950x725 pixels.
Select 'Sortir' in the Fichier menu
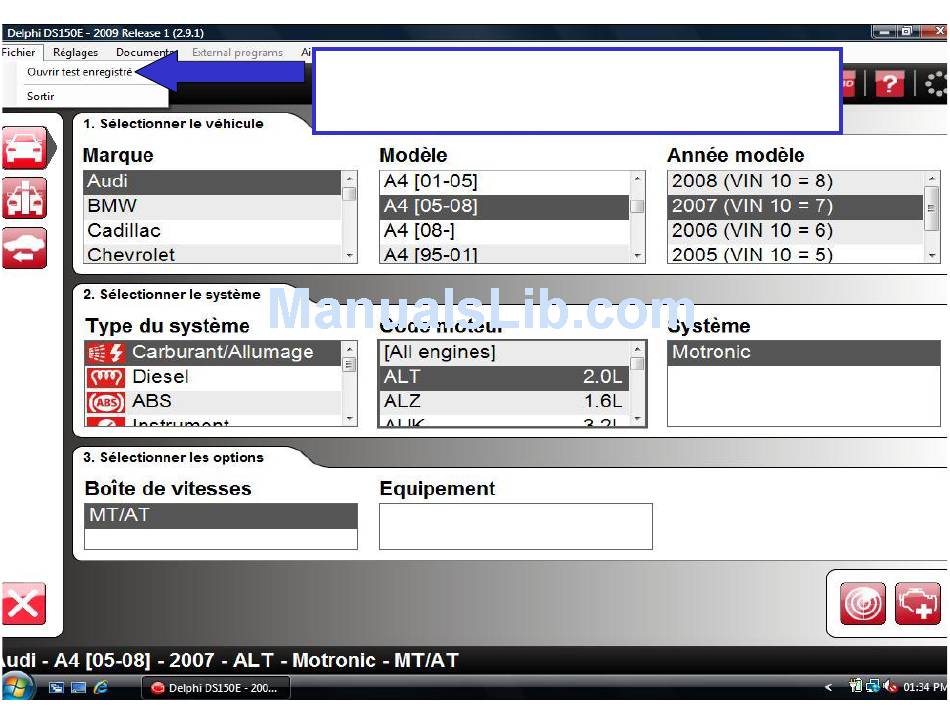pyautogui.click(x=41, y=96)
